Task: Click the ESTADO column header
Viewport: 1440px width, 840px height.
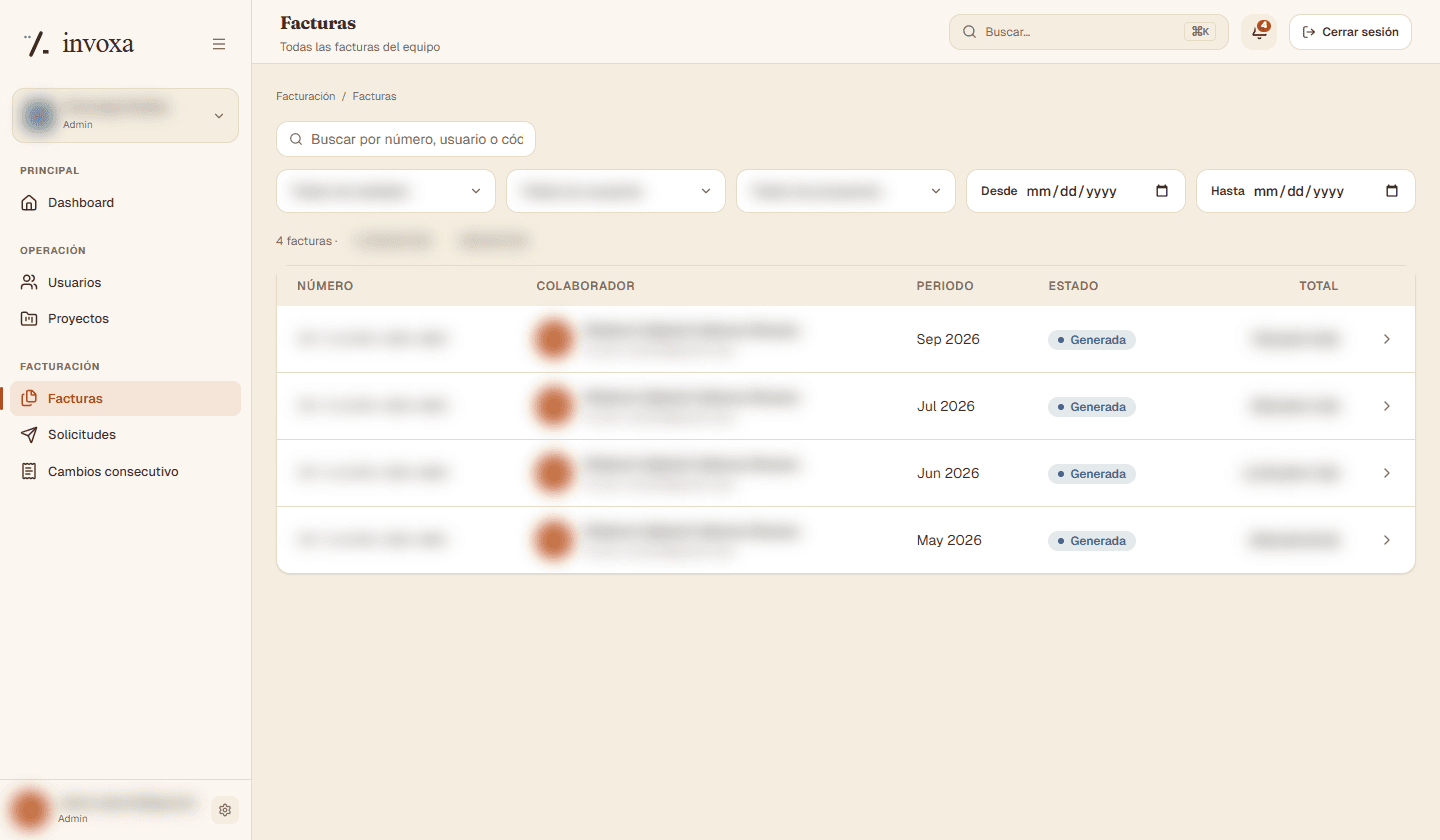Action: tap(1073, 286)
